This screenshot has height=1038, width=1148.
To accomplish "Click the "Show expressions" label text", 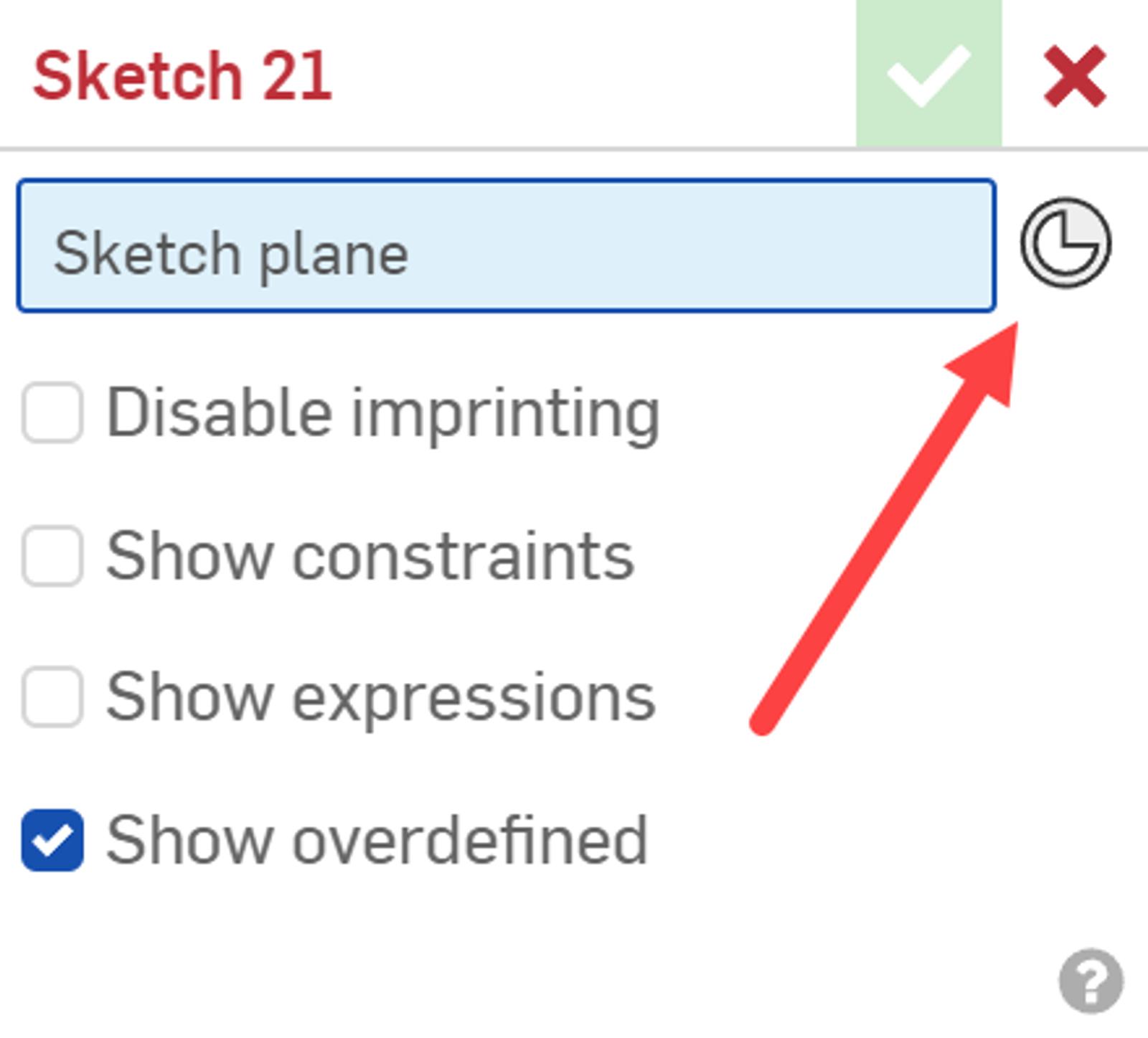I will (x=380, y=697).
